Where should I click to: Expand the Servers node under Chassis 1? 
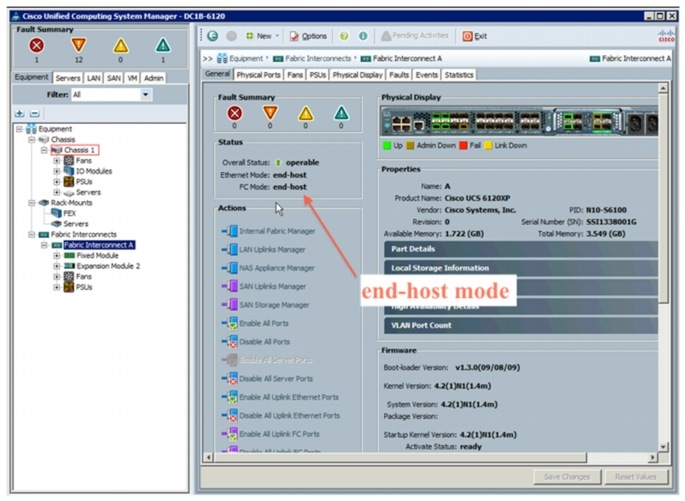point(57,192)
